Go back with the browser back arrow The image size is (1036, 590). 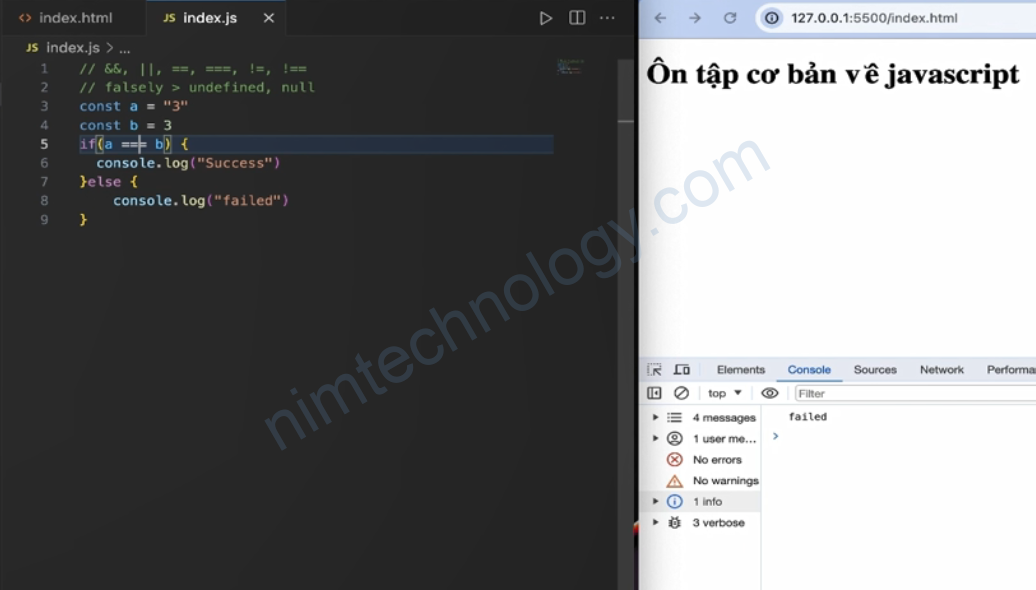[661, 18]
